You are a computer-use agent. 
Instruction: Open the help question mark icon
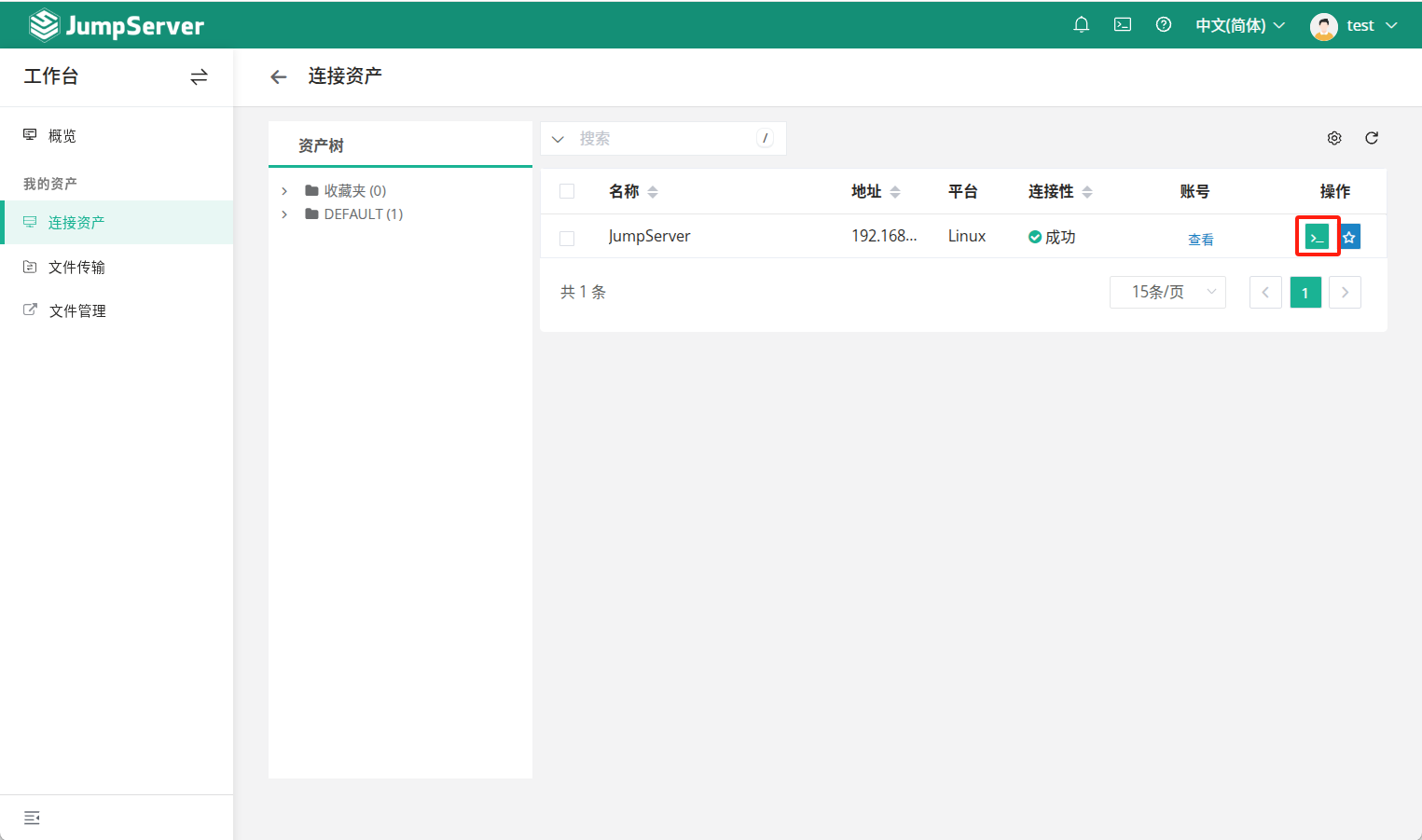coord(1164,25)
